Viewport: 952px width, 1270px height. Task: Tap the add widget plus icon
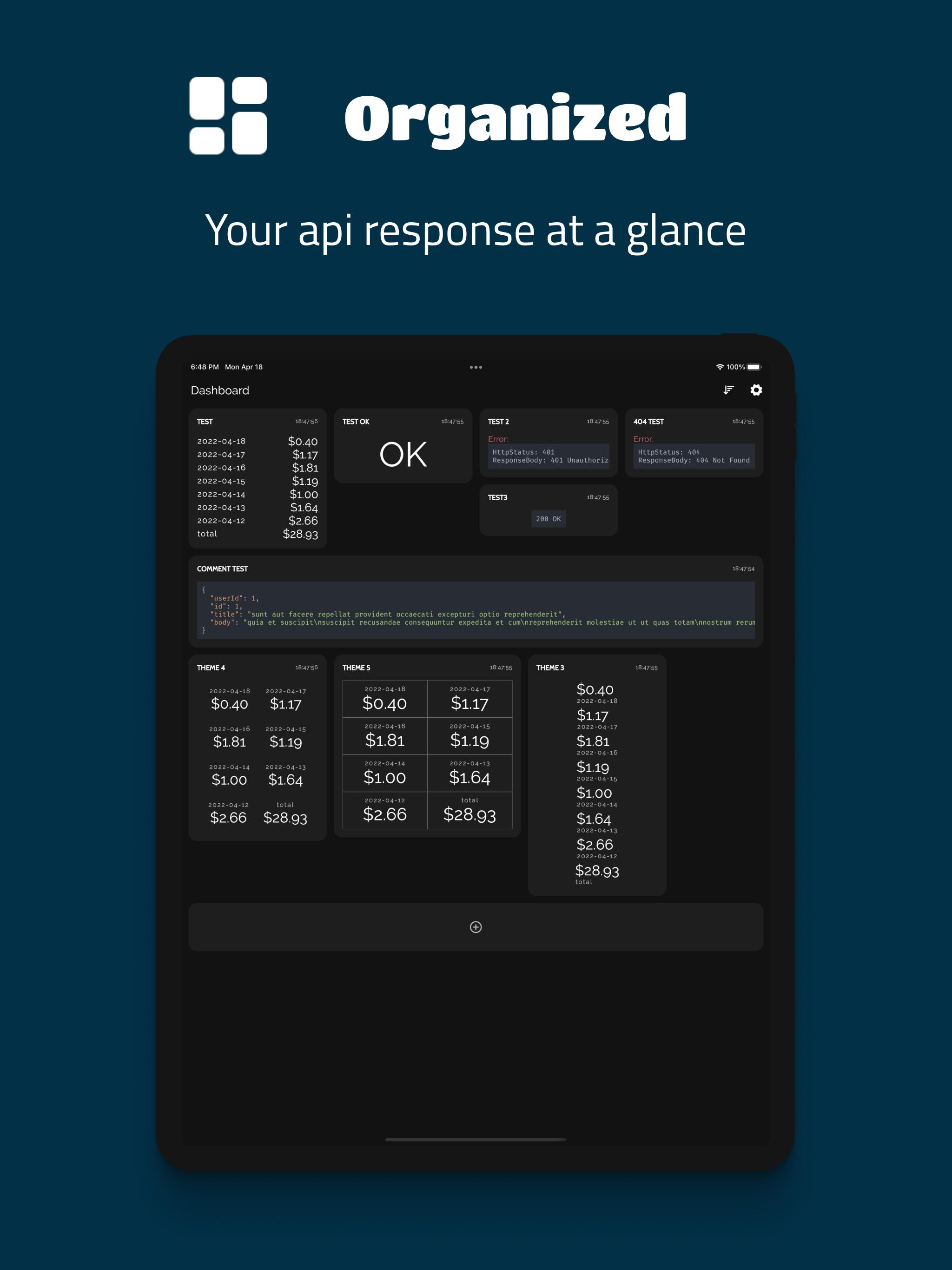[x=476, y=926]
